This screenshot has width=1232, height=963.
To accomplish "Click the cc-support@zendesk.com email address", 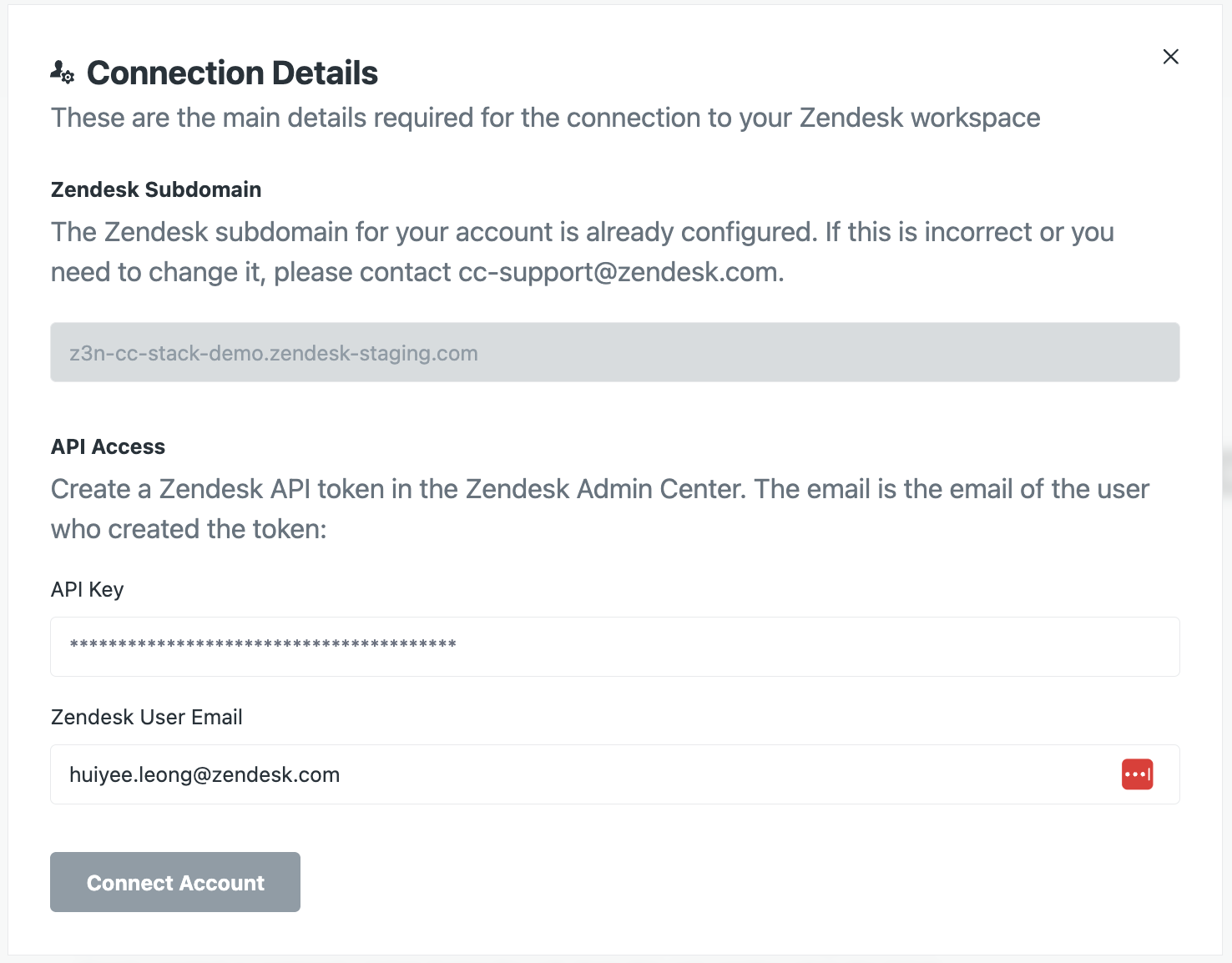I will [x=619, y=272].
